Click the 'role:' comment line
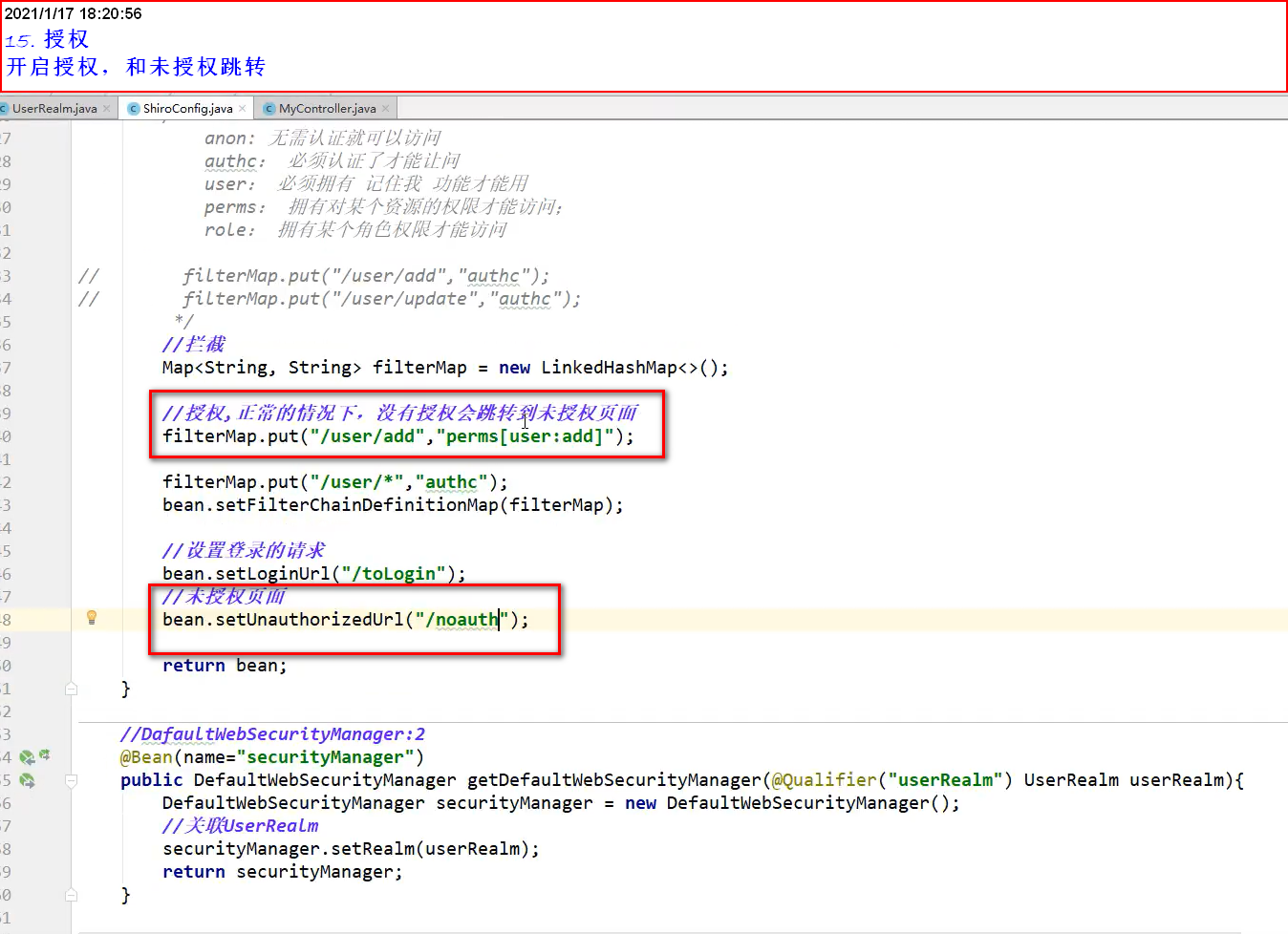The height and width of the screenshot is (934, 1288). tap(355, 230)
